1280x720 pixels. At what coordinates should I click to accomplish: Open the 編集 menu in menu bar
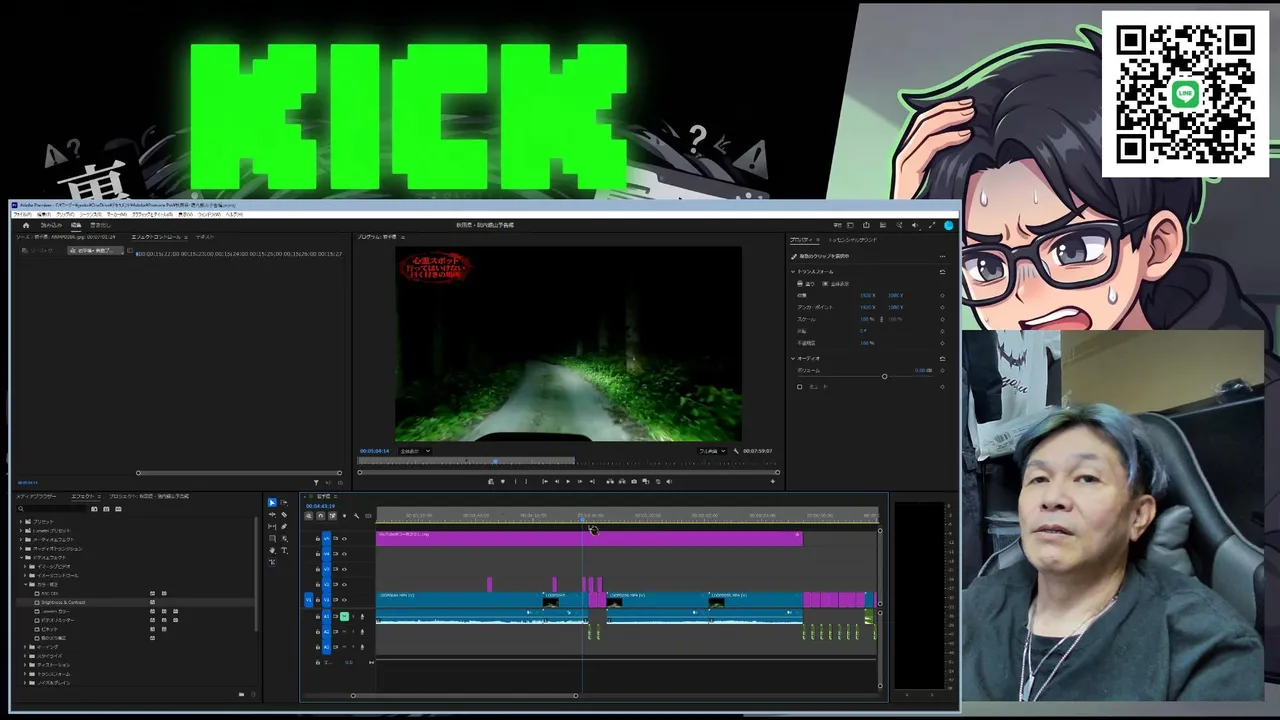click(x=45, y=214)
